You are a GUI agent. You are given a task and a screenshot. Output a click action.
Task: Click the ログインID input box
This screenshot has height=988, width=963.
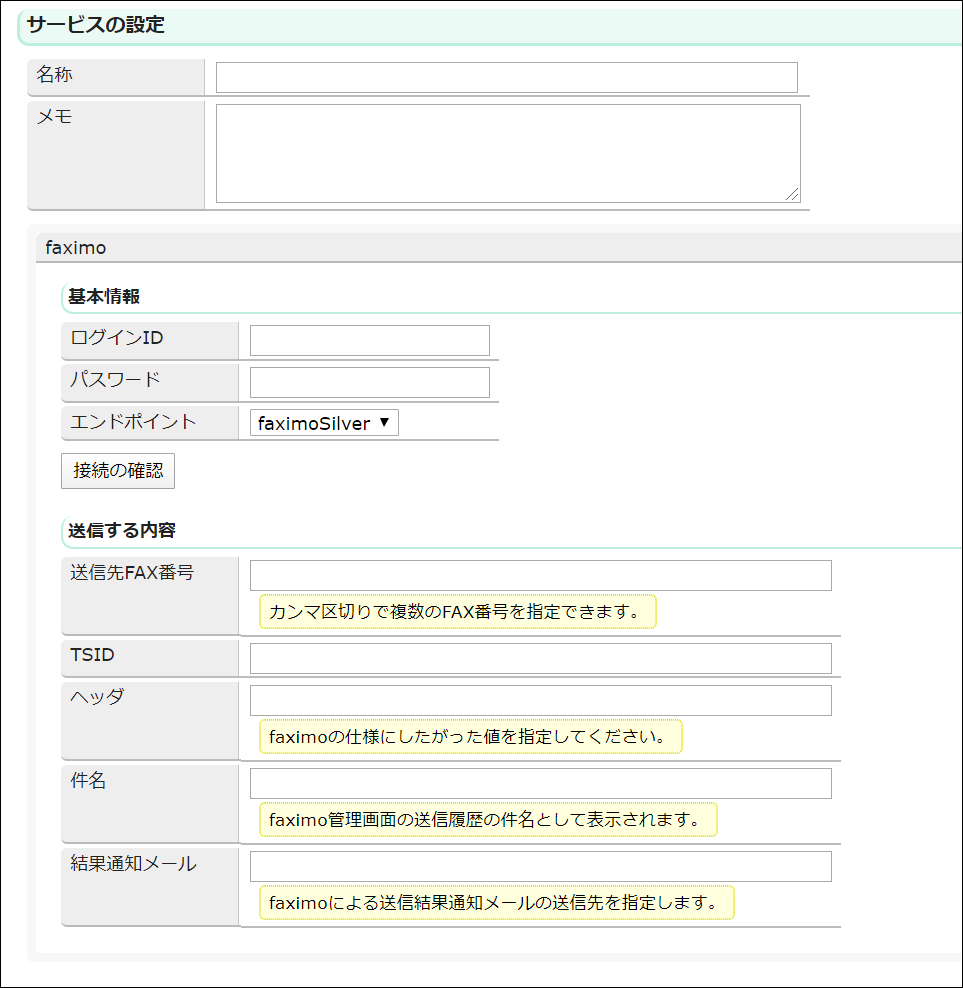tap(369, 340)
